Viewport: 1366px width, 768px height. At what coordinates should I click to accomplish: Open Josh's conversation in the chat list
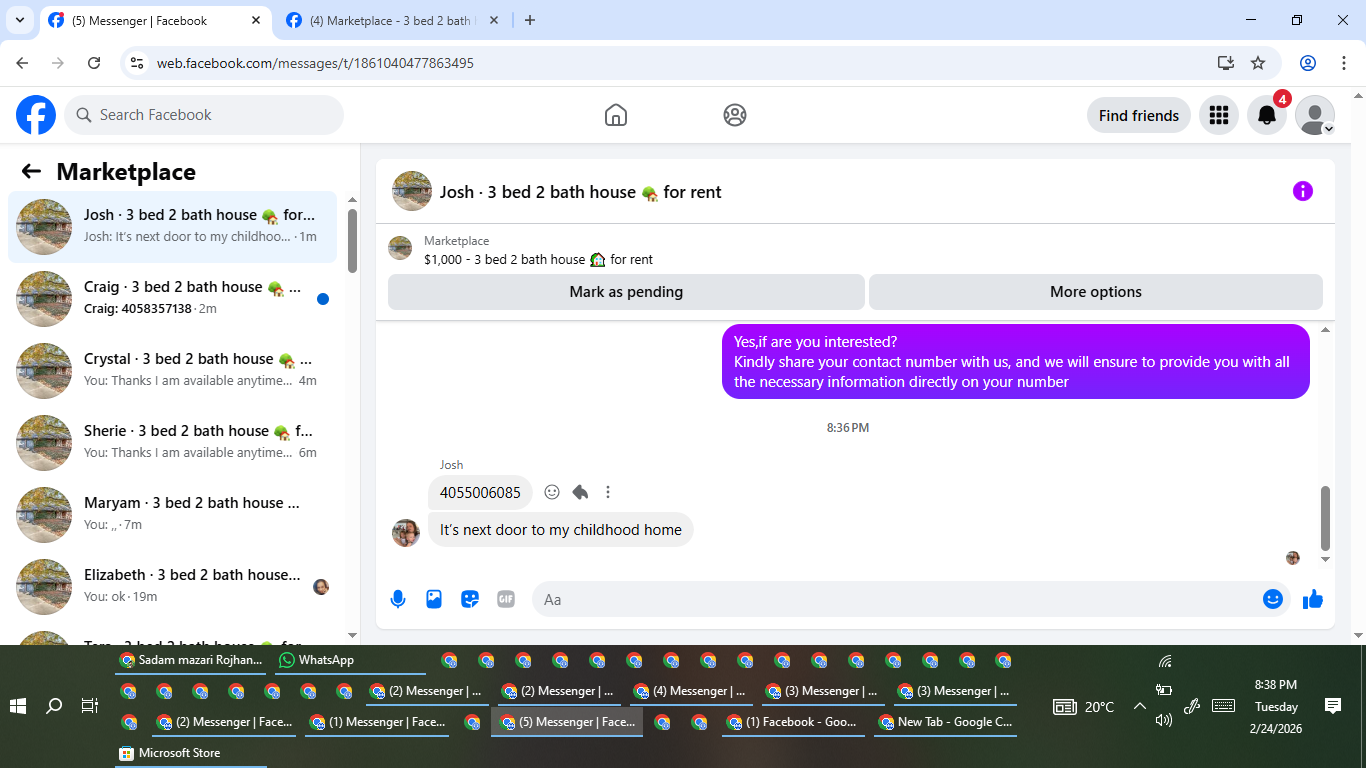coord(173,226)
